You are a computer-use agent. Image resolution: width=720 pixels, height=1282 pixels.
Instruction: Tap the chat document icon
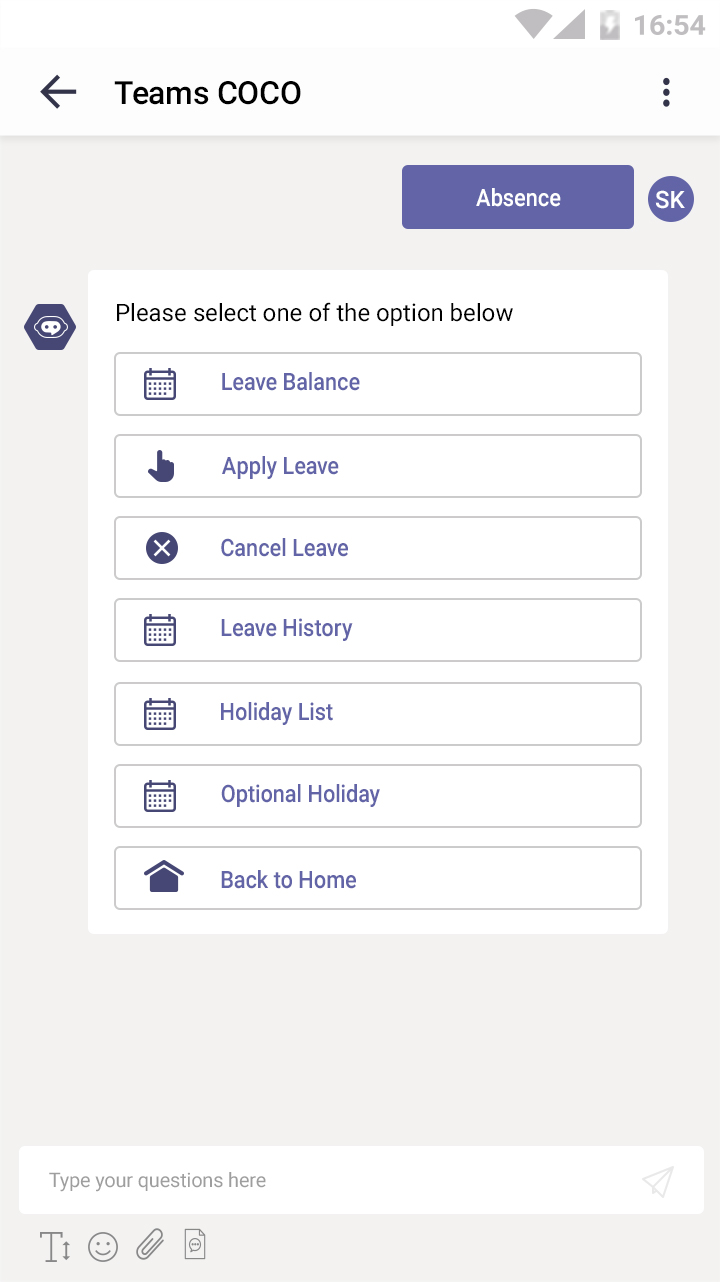[x=196, y=1245]
